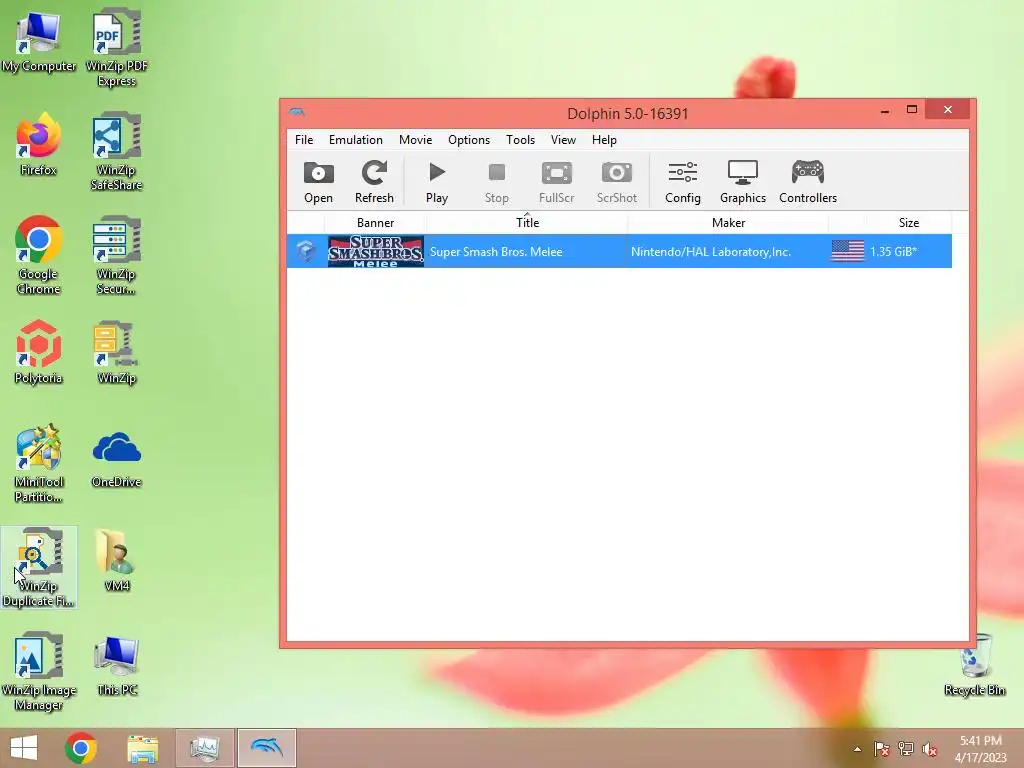Screen dimensions: 1024x768
Task: Open the Config settings icon
Action: (x=682, y=182)
